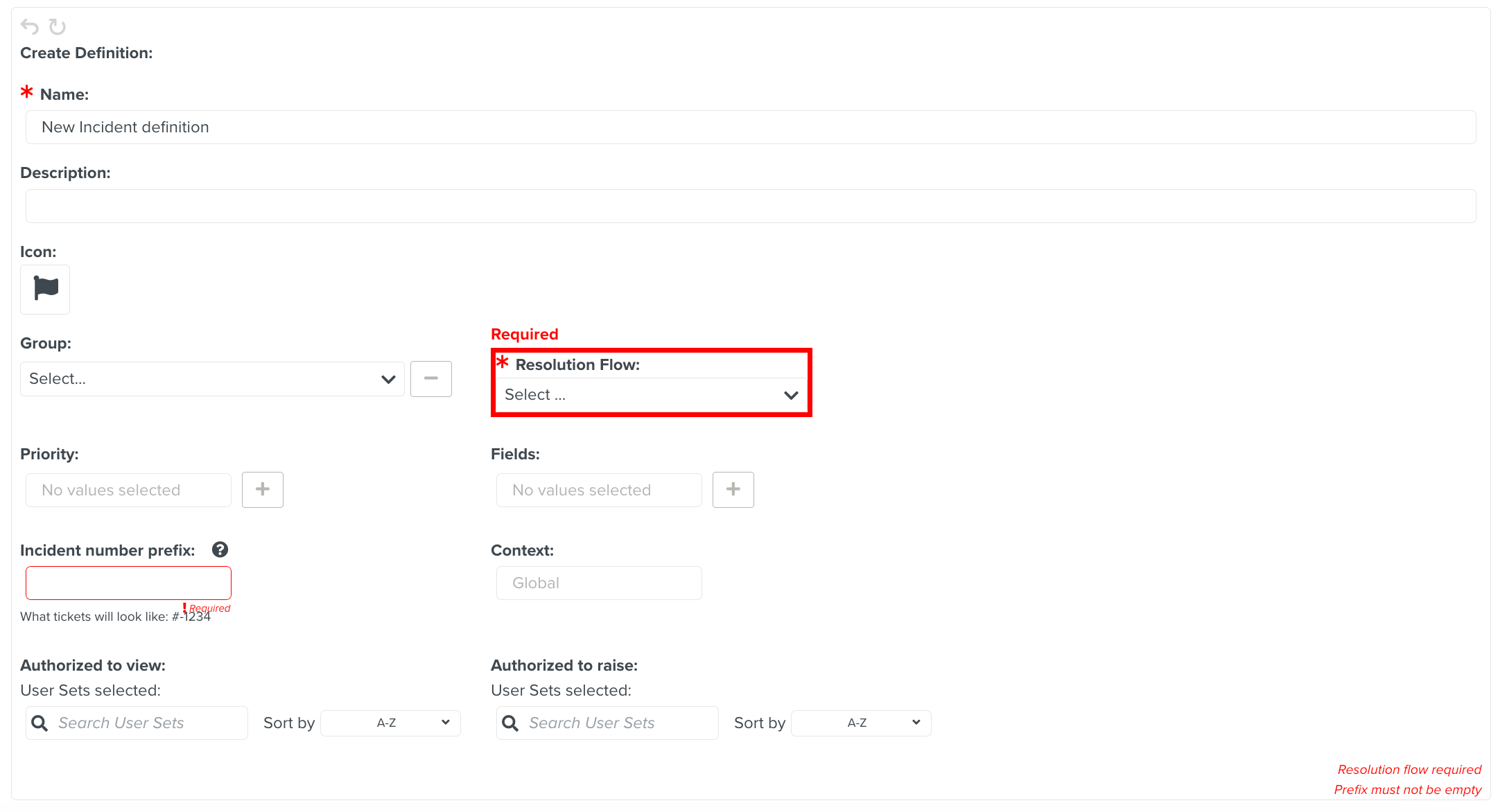Click search icon under Authorized to raise
1507x812 pixels.
pyautogui.click(x=510, y=723)
